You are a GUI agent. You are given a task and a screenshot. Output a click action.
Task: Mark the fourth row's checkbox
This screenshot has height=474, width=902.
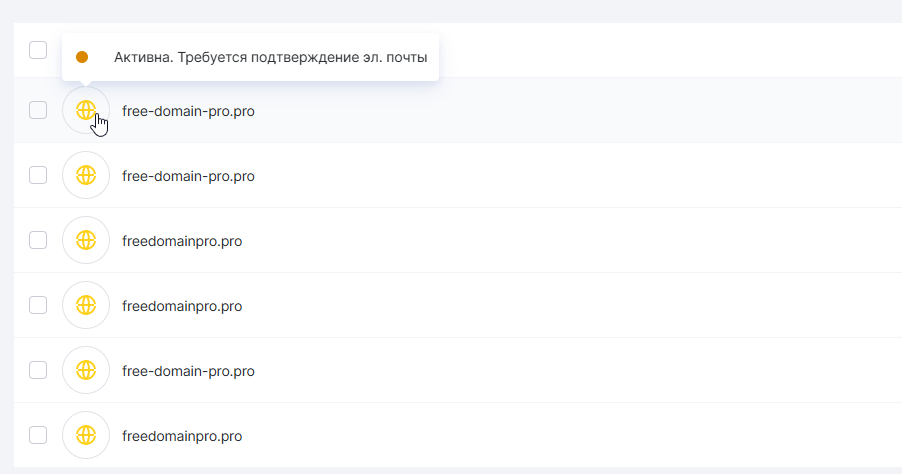pyautogui.click(x=38, y=305)
